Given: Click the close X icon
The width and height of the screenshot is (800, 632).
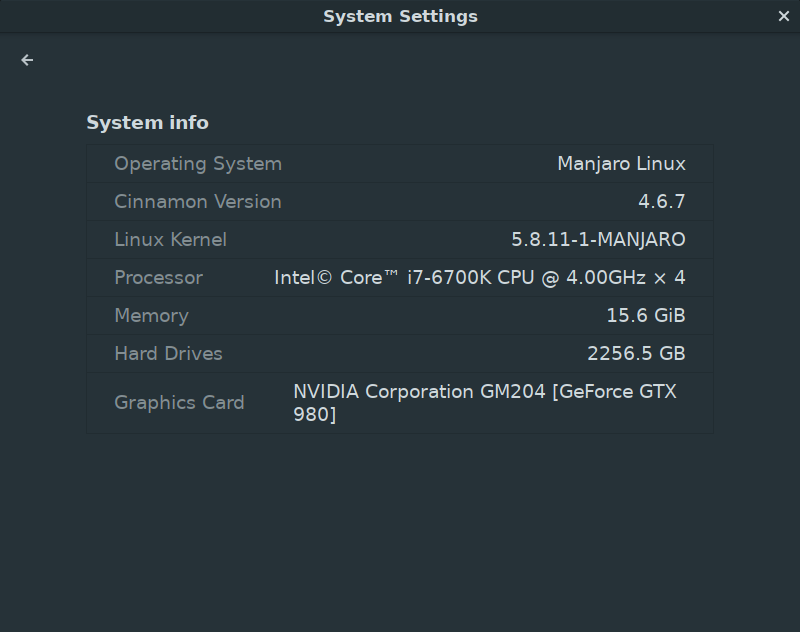Looking at the screenshot, I should point(784,16).
